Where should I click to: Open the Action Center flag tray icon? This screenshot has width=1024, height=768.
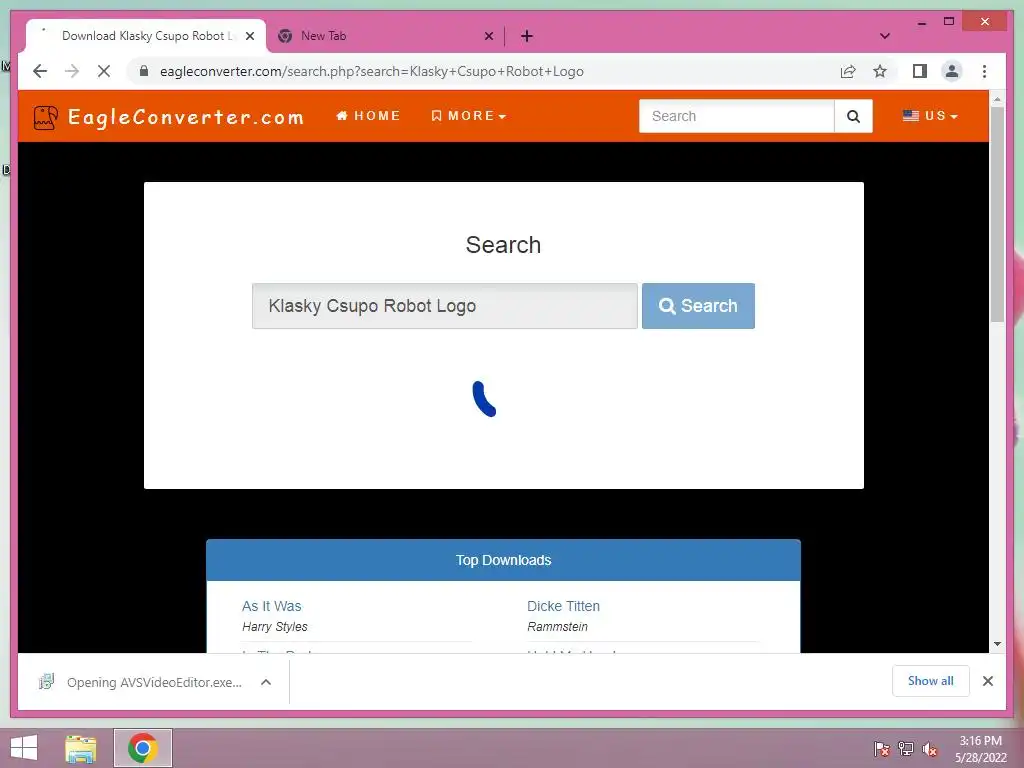click(x=882, y=749)
